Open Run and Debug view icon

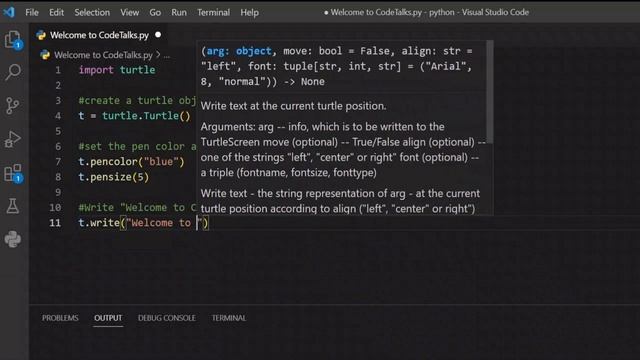point(13,139)
